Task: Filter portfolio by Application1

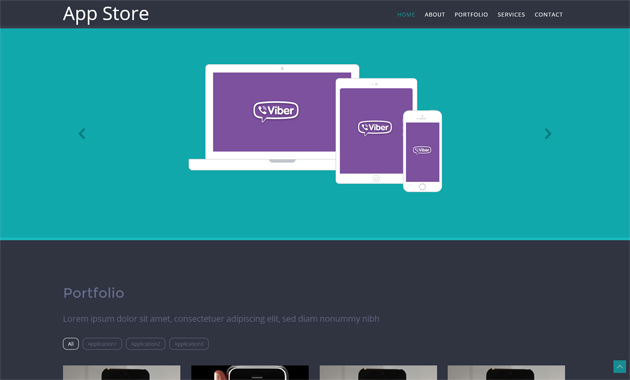Action: [x=102, y=344]
